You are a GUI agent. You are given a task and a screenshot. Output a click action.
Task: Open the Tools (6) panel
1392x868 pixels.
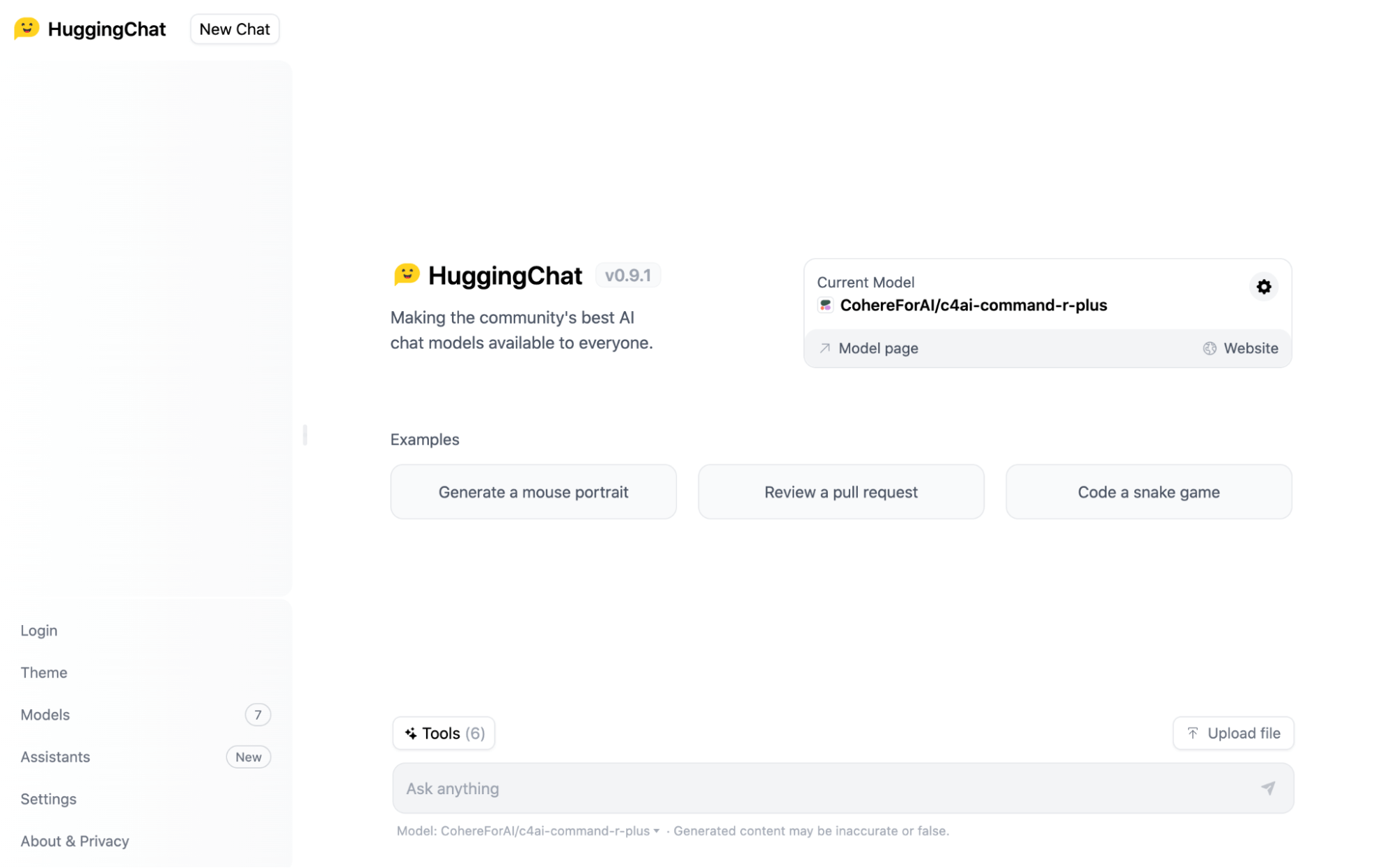[444, 733]
